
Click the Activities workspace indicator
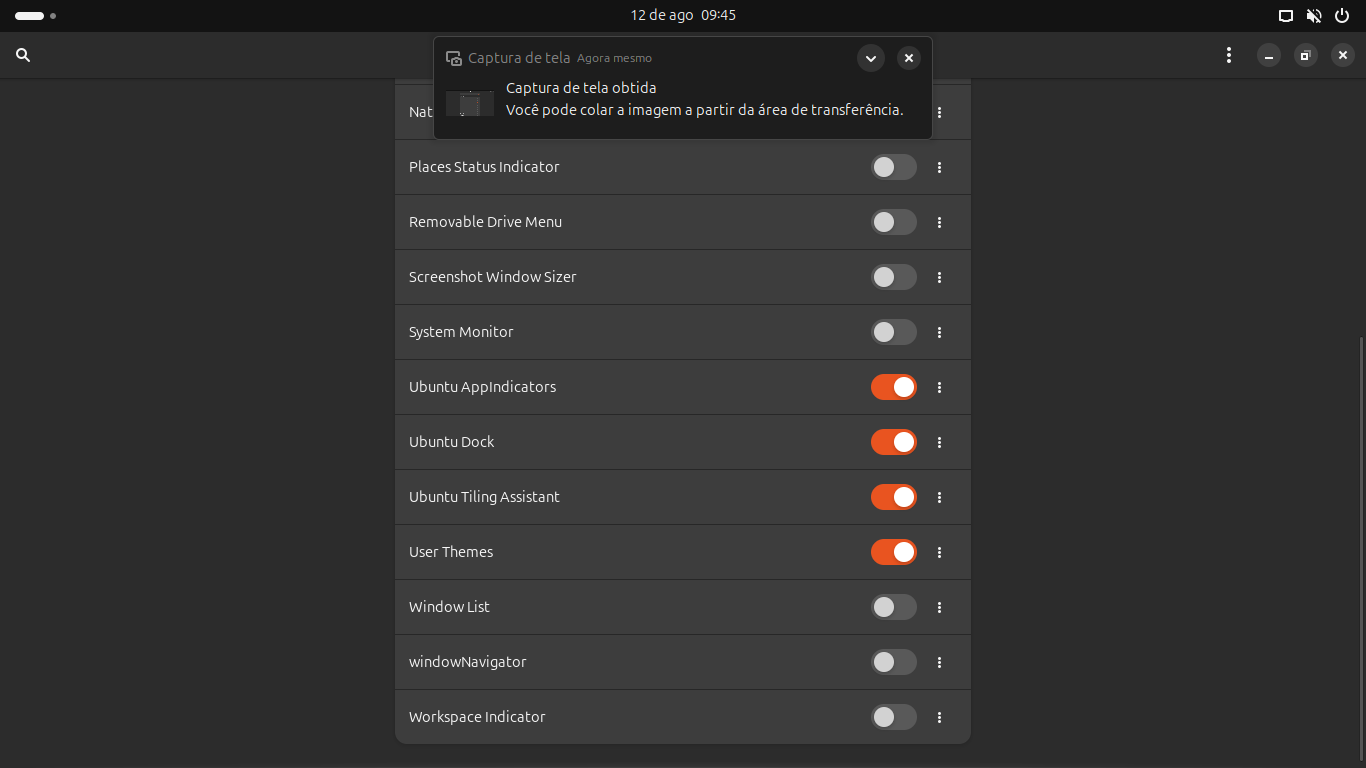click(x=35, y=16)
